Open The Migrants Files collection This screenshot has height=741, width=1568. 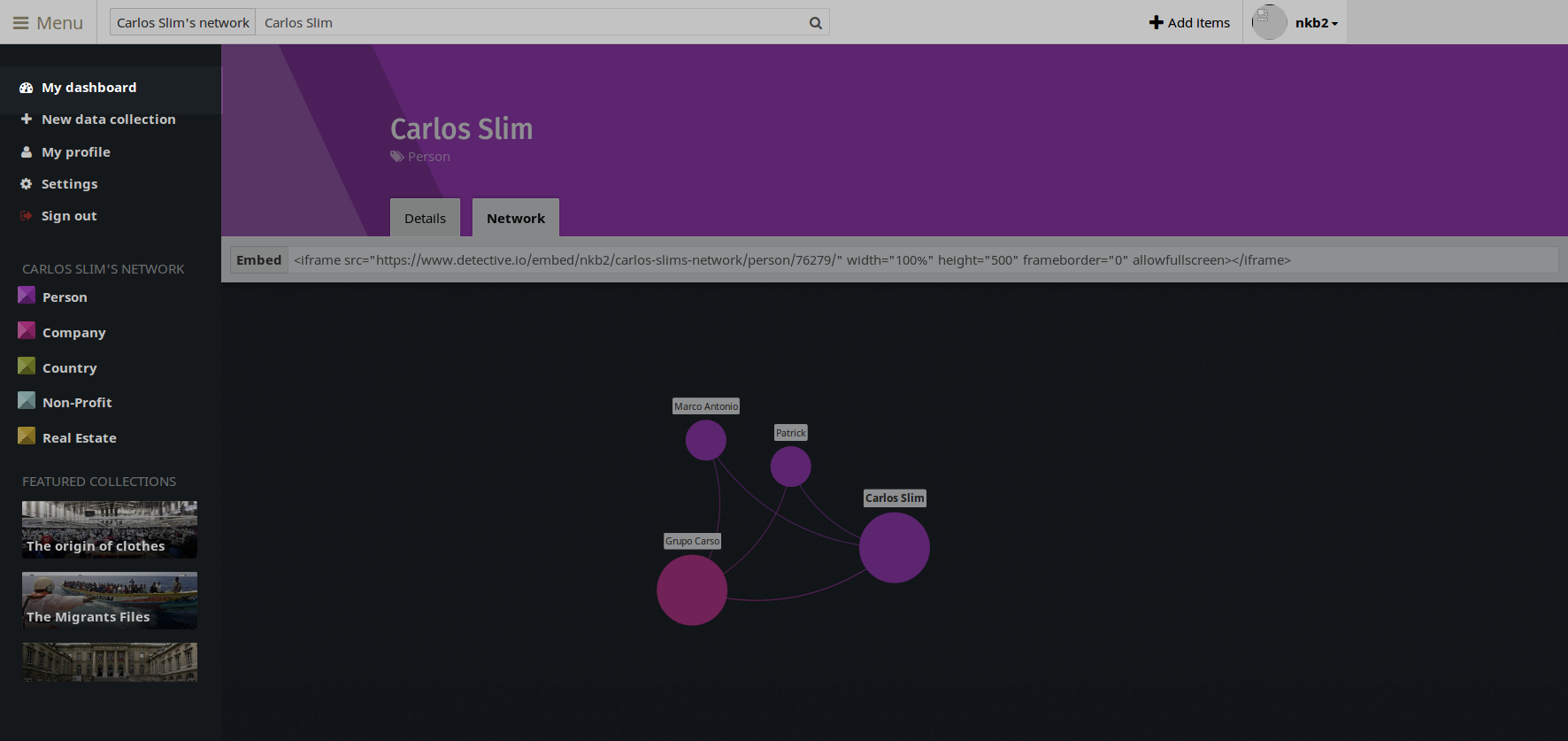110,600
